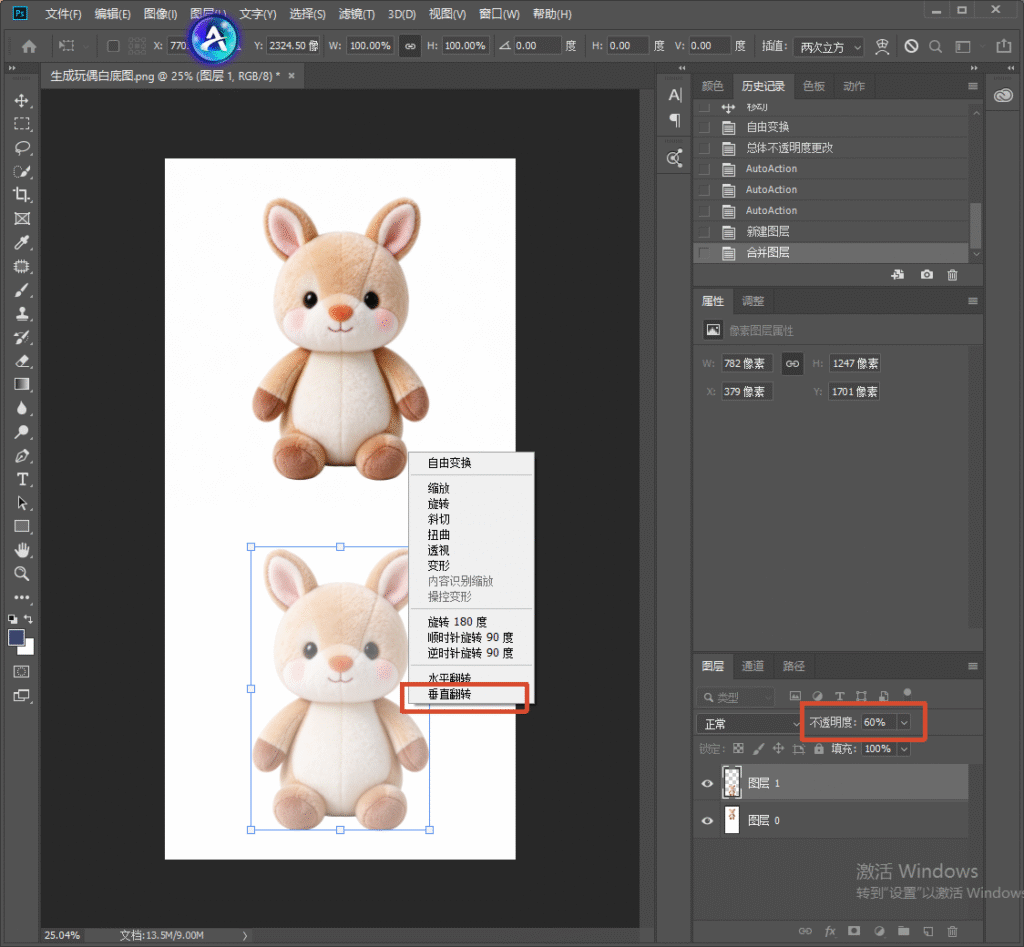Choose 垂直翻转 from the context menu
This screenshot has width=1024, height=947.
click(471, 694)
